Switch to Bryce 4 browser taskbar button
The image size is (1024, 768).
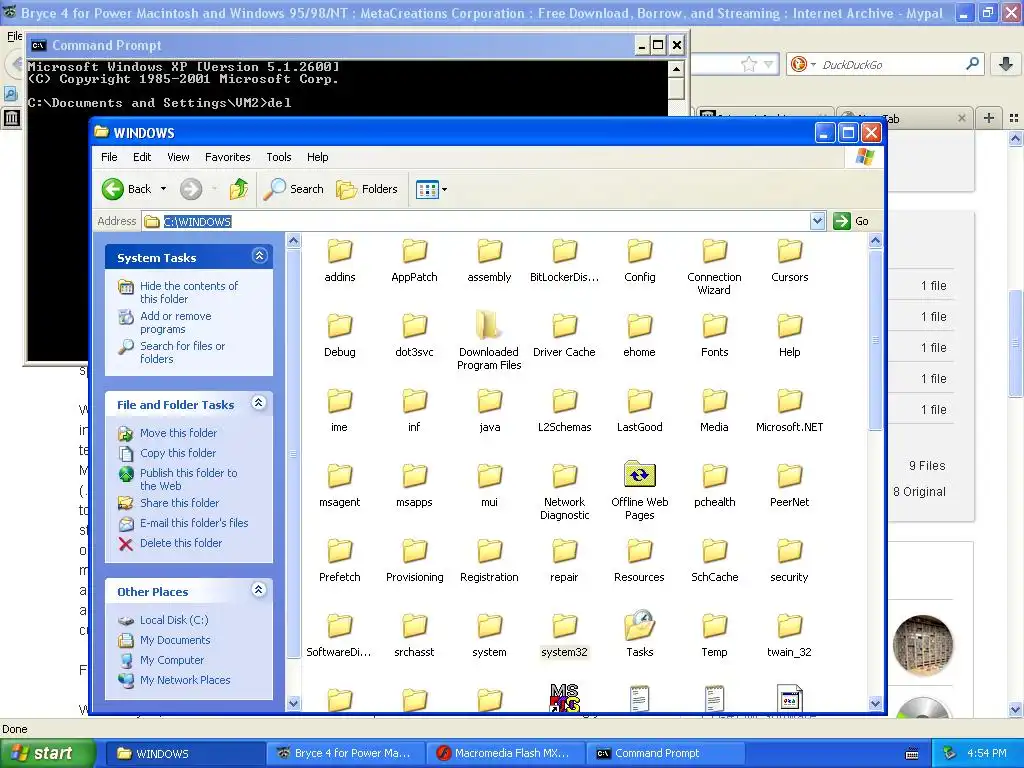pos(345,753)
